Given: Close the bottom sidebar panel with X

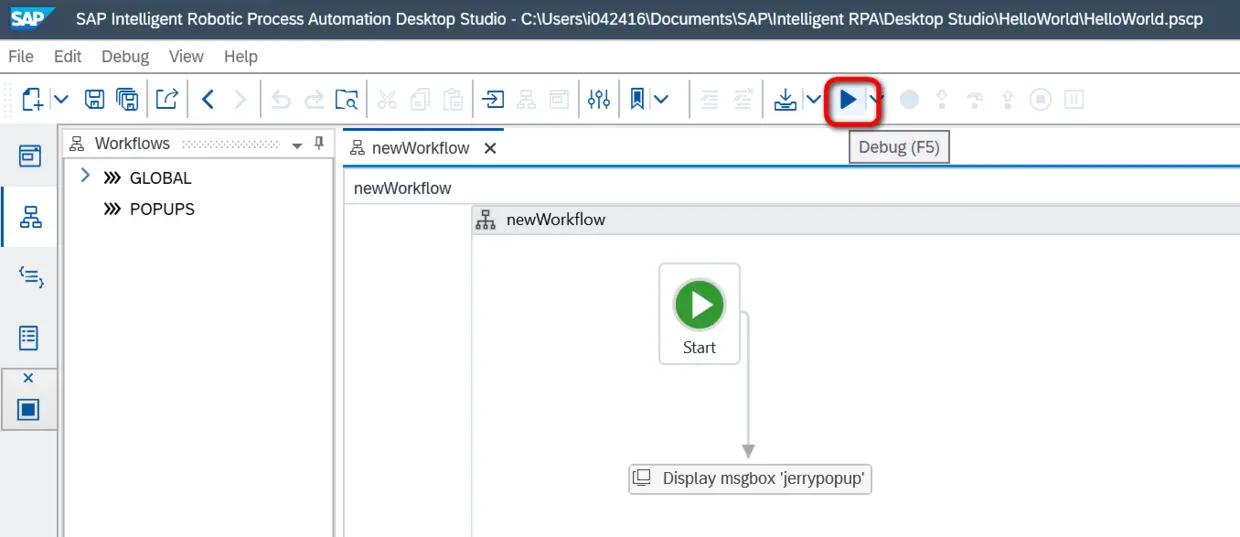Looking at the screenshot, I should click(28, 378).
